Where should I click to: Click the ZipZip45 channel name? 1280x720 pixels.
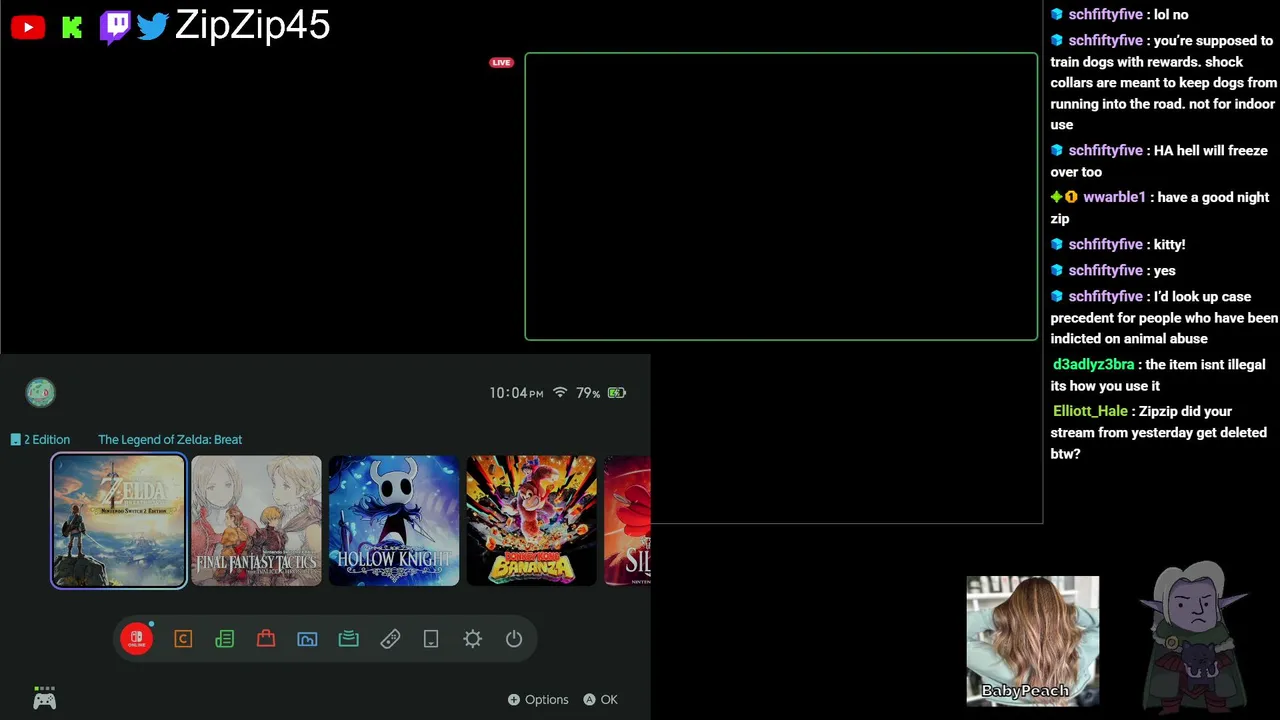tap(252, 26)
